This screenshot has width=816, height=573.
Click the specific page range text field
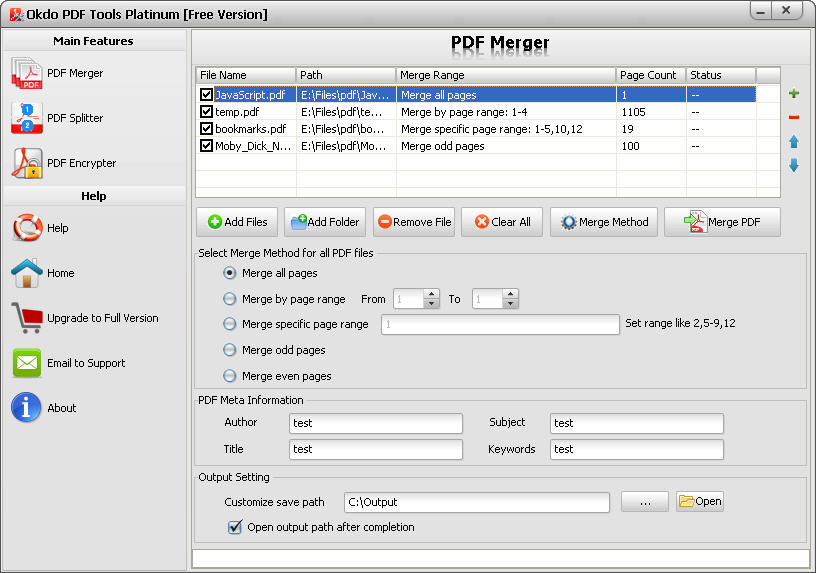pyautogui.click(x=500, y=324)
